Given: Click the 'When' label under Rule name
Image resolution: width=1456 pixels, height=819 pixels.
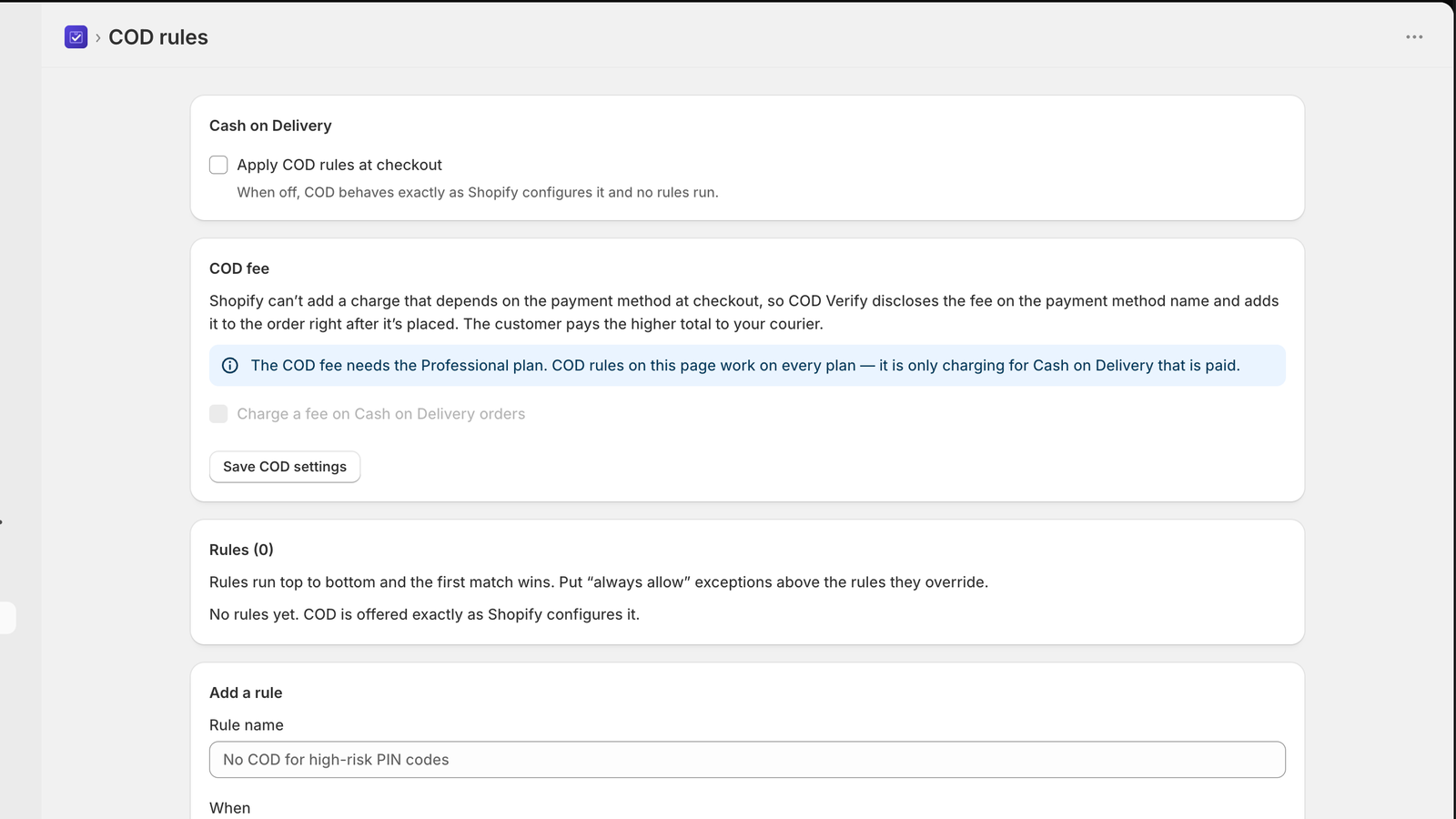Looking at the screenshot, I should point(229,808).
